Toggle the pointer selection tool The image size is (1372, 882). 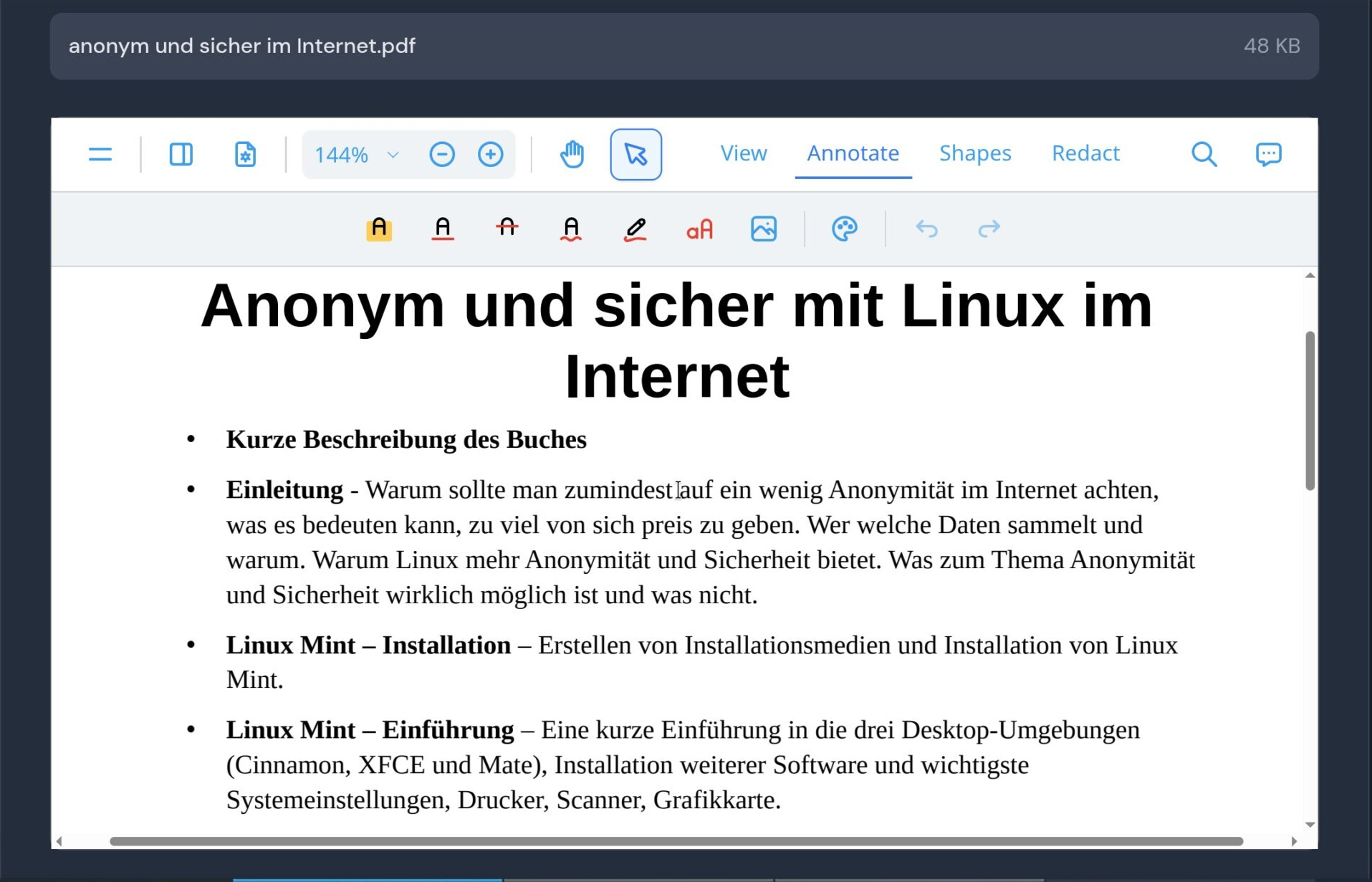pos(635,154)
